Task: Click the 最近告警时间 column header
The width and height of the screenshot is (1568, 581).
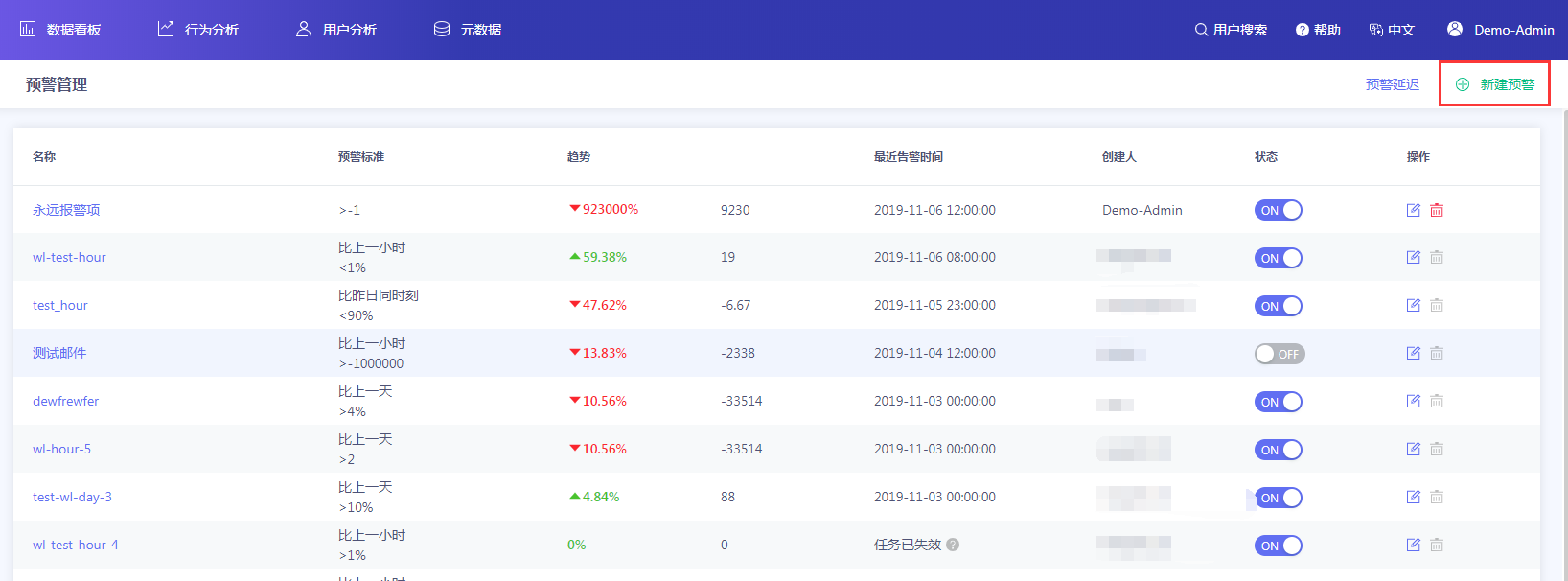Action: pyautogui.click(x=909, y=156)
